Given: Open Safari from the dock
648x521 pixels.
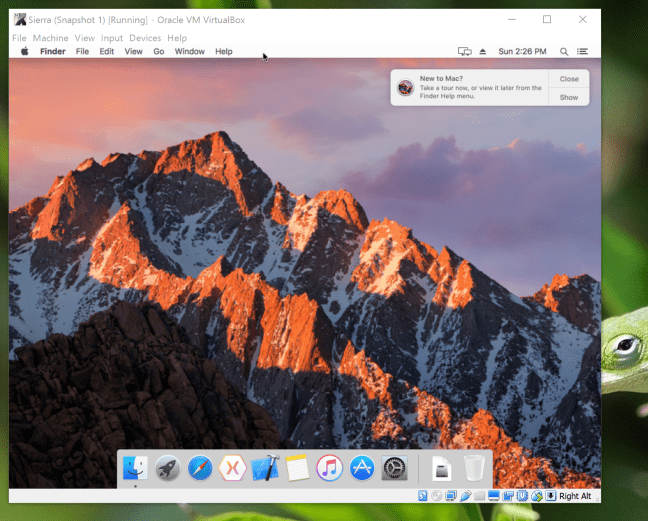Looking at the screenshot, I should pyautogui.click(x=200, y=467).
